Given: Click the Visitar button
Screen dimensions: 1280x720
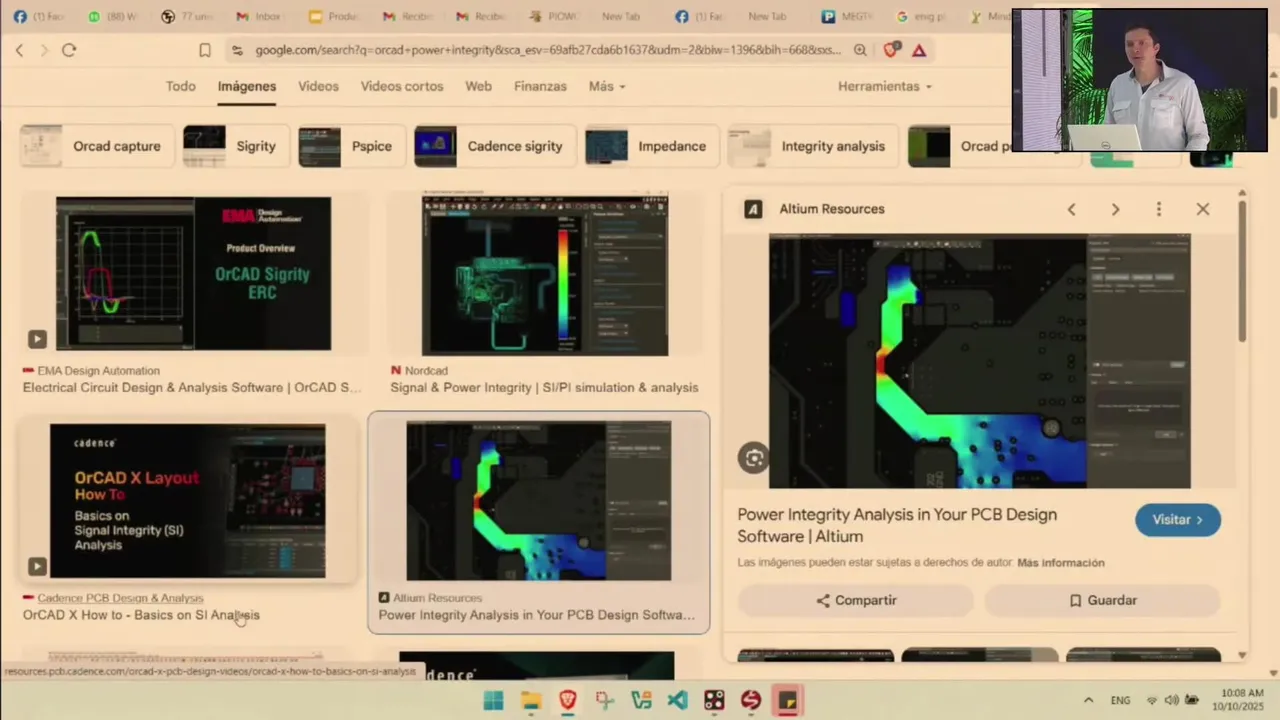Looking at the screenshot, I should click(1178, 520).
